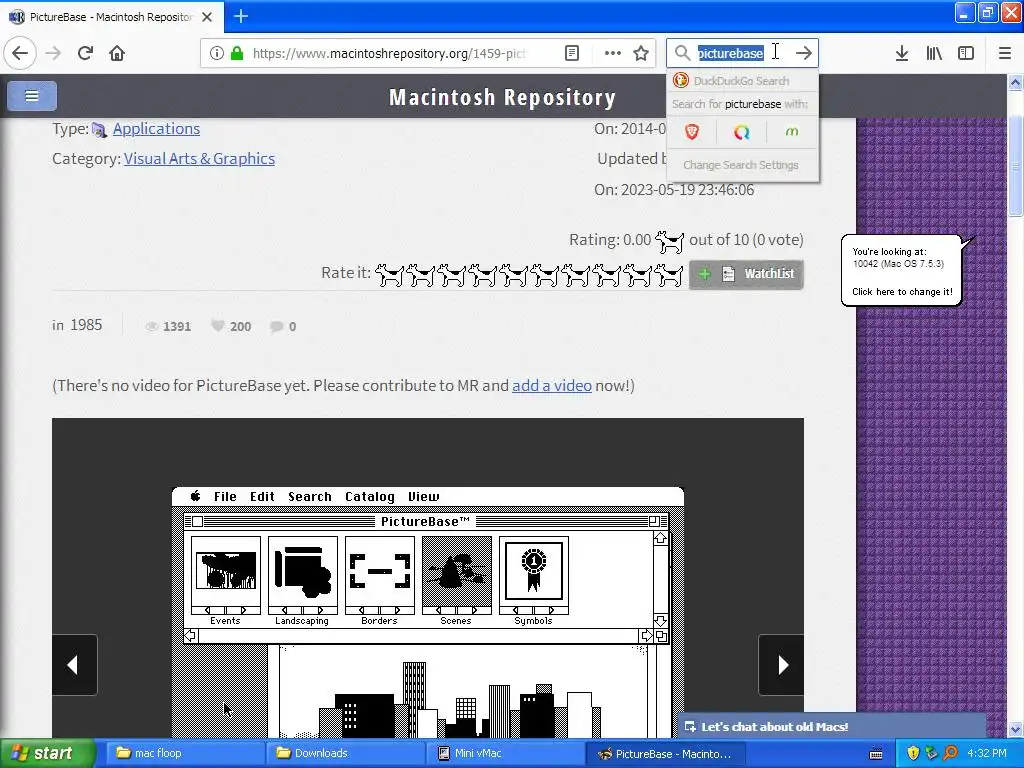Viewport: 1024px width, 768px height.
Task: Click the comments bubble icon
Action: click(x=276, y=326)
